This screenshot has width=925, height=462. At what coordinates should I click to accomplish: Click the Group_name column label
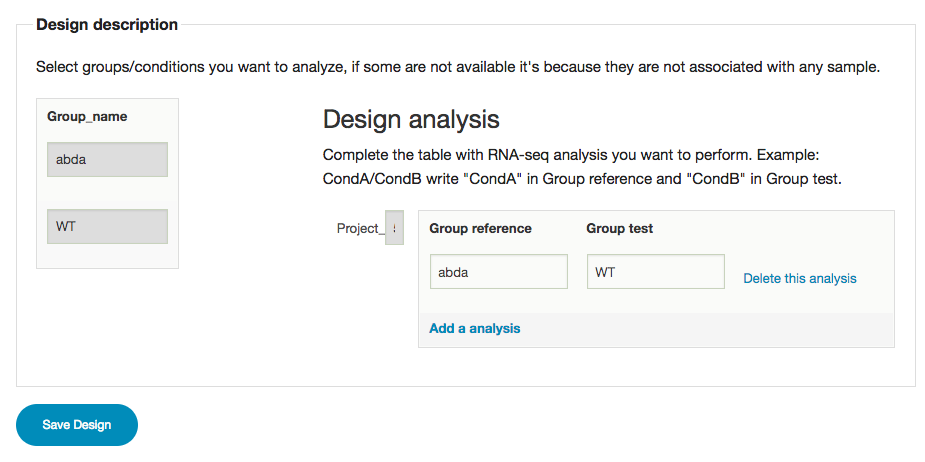(x=87, y=117)
